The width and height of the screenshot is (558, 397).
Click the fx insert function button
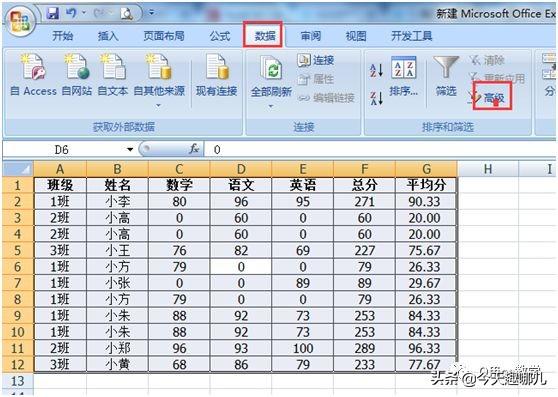[x=194, y=149]
